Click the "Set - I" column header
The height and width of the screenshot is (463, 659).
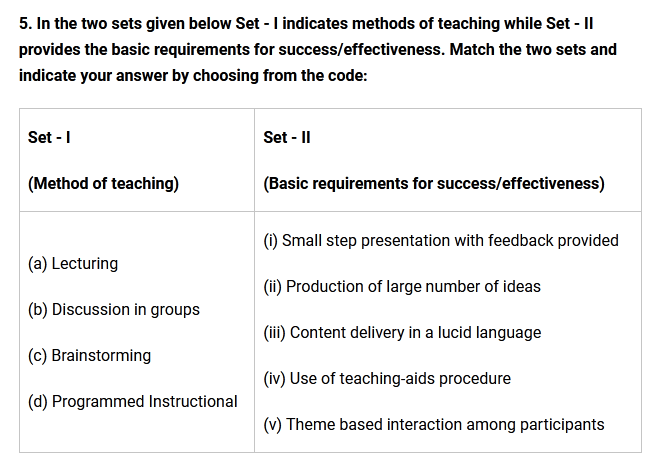pyautogui.click(x=48, y=137)
